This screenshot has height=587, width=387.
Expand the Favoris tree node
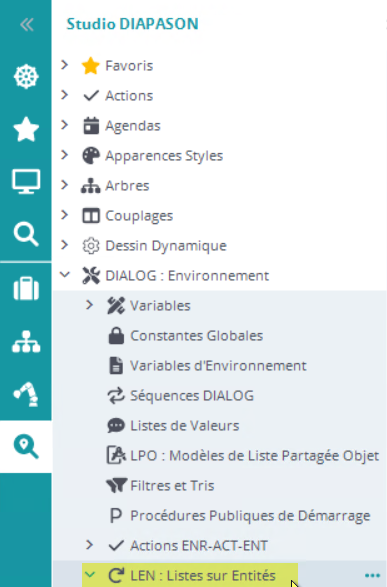[65, 65]
